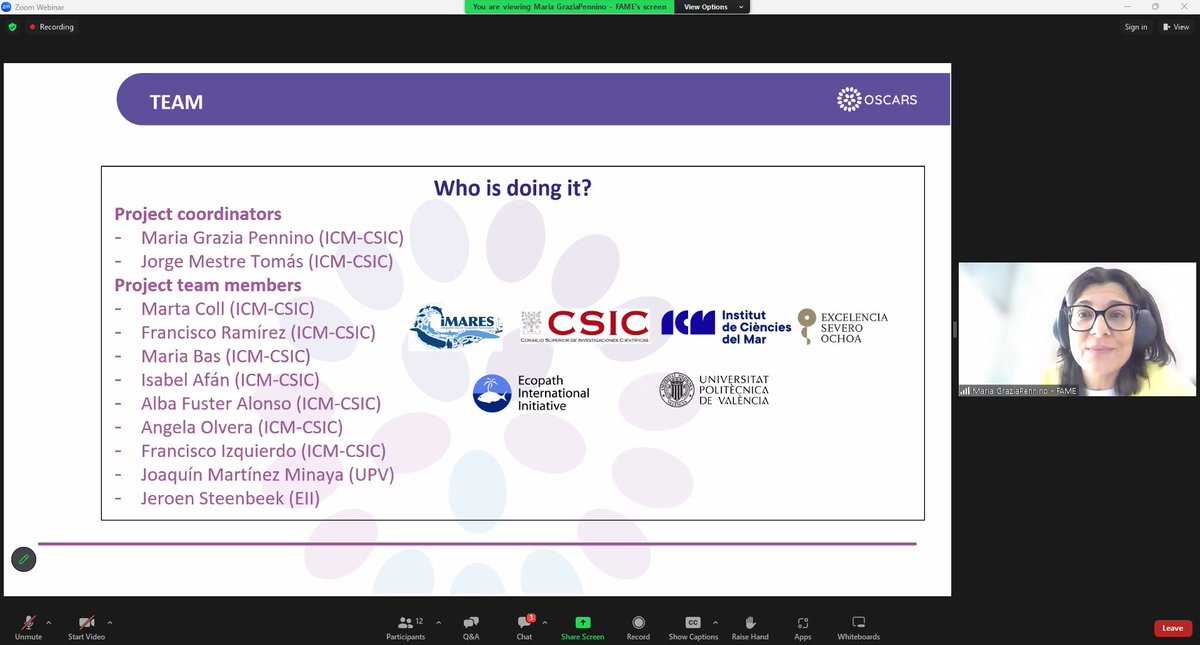Leave the webinar
1200x645 pixels.
click(x=1172, y=629)
